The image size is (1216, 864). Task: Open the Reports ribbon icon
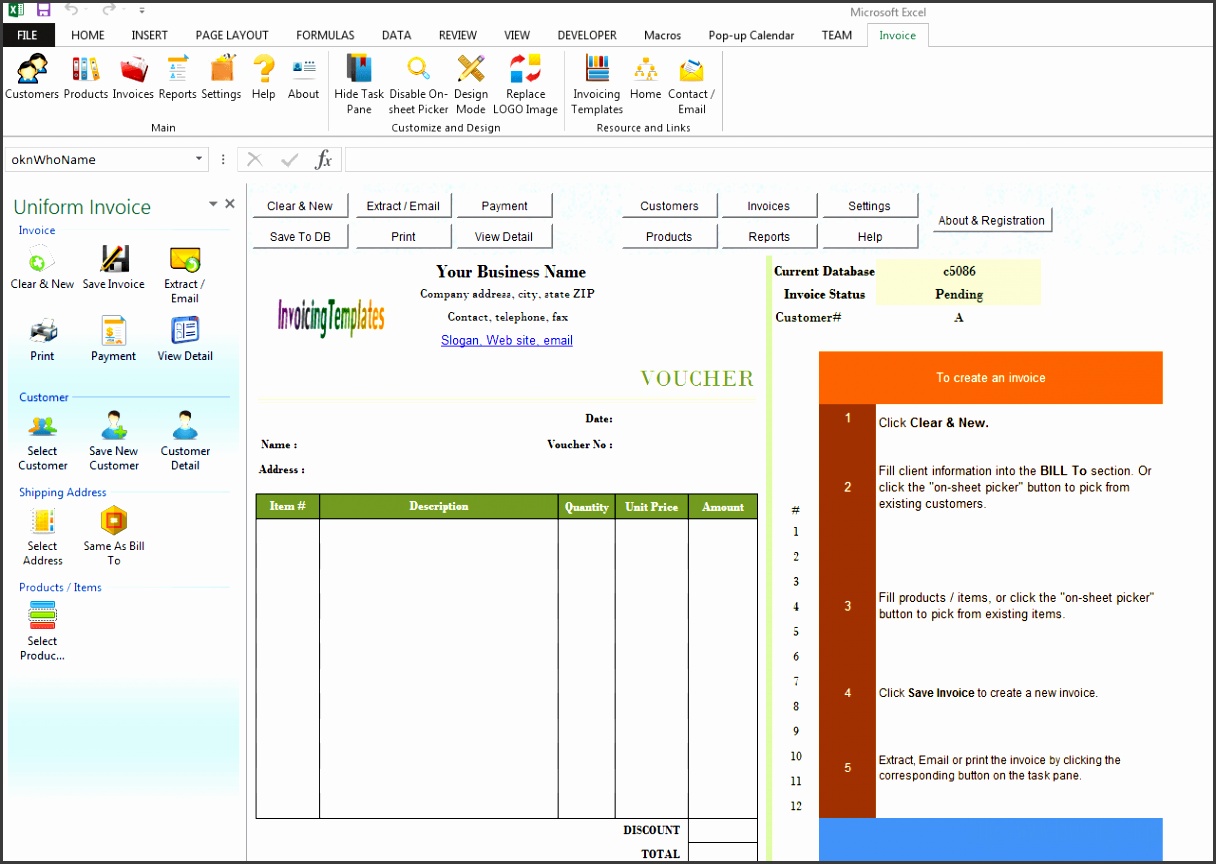point(177,77)
